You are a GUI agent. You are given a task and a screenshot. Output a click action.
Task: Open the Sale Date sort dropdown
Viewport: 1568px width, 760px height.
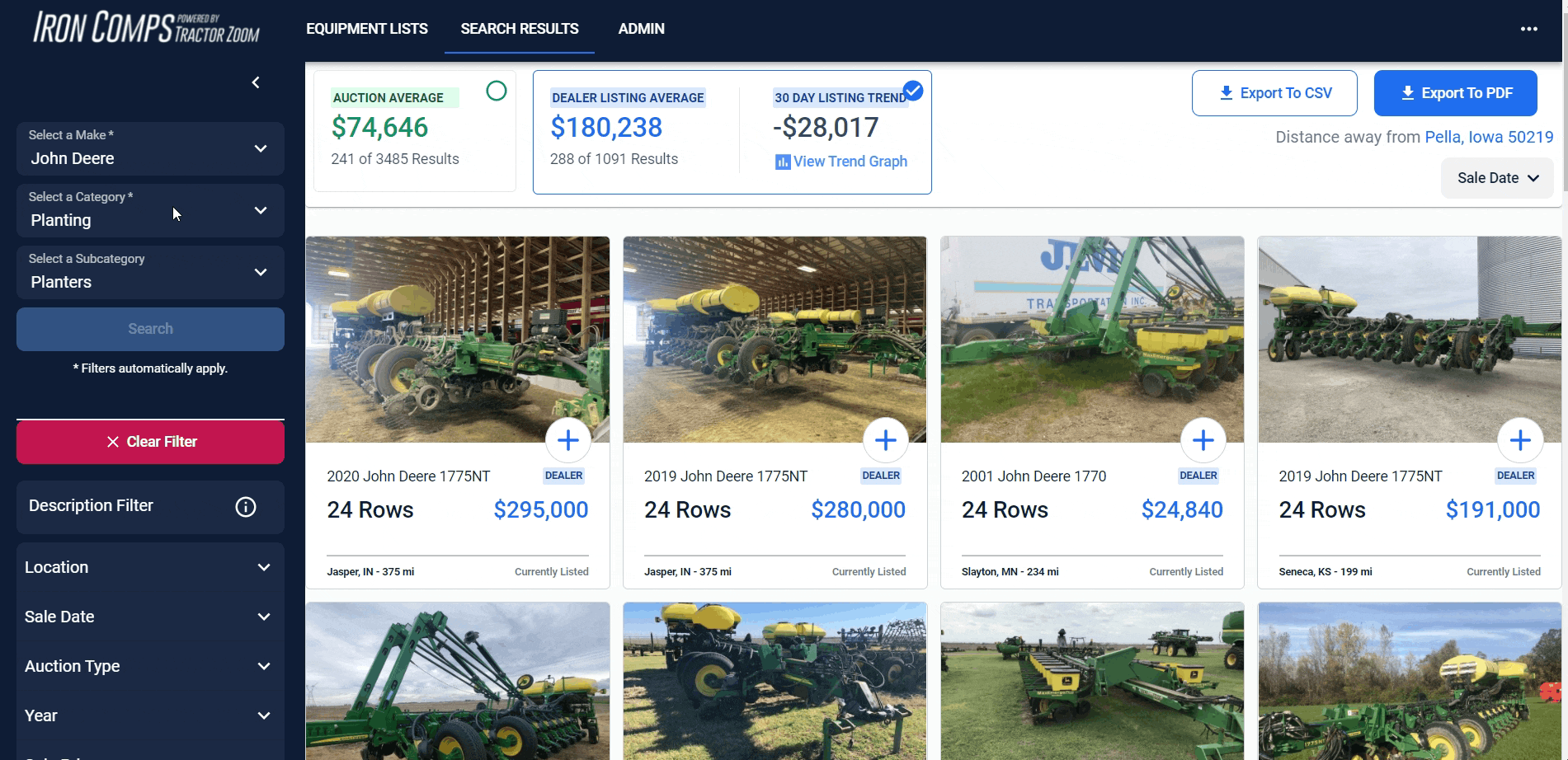(x=1497, y=178)
